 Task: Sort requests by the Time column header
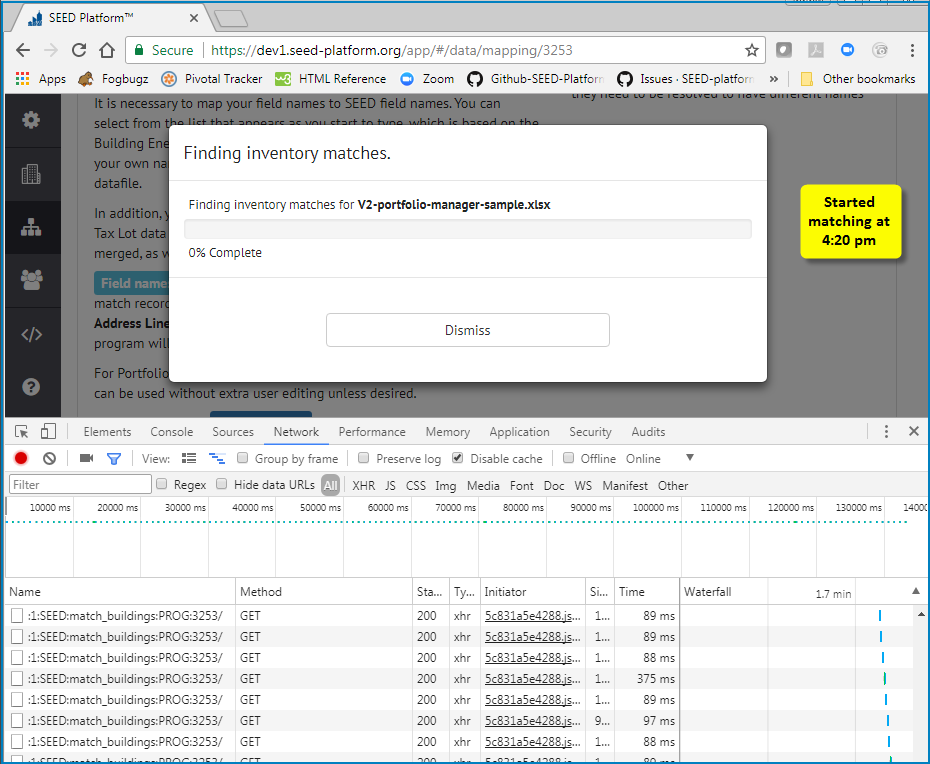pos(646,591)
